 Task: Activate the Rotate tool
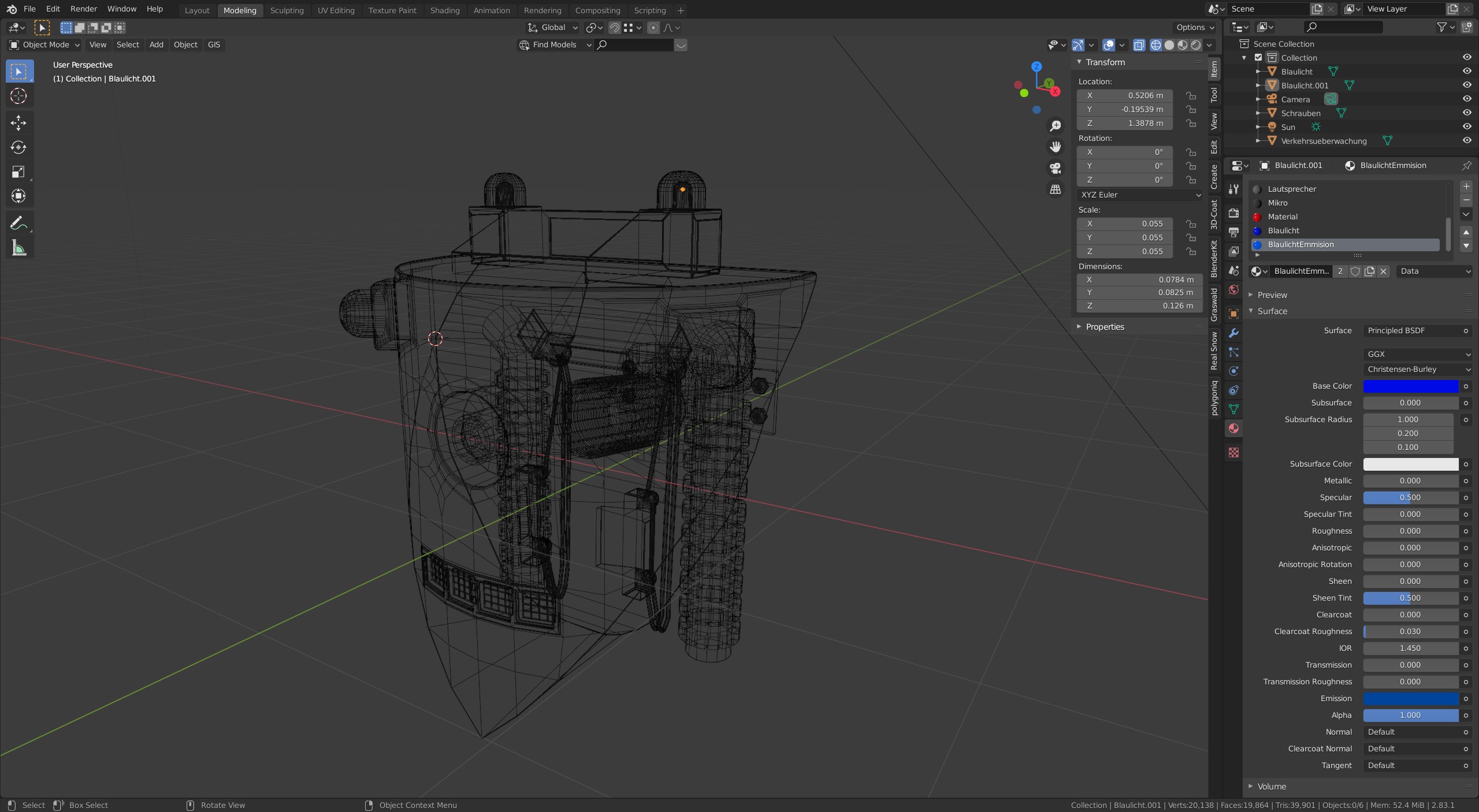click(18, 147)
